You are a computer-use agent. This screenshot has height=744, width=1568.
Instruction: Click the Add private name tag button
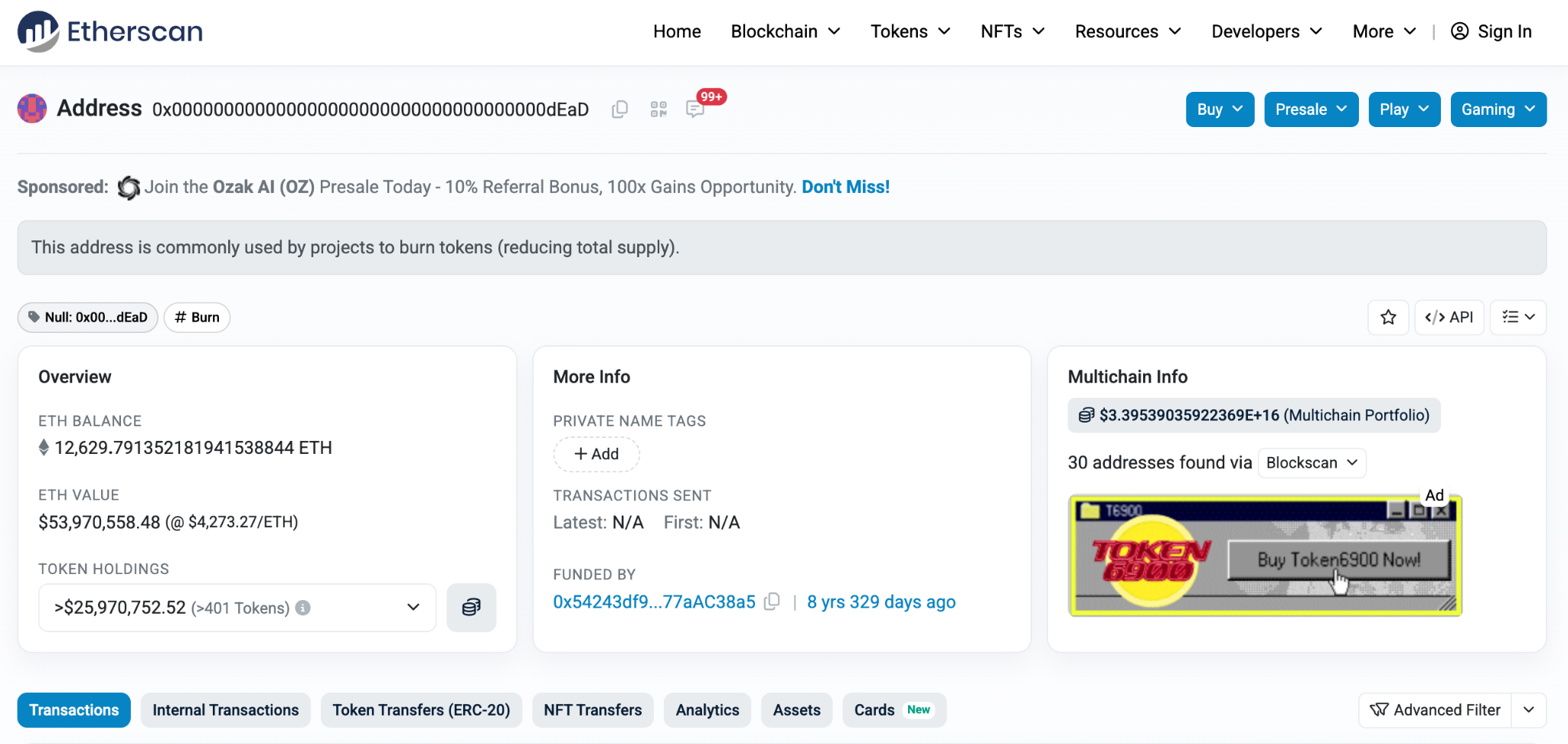coord(596,454)
